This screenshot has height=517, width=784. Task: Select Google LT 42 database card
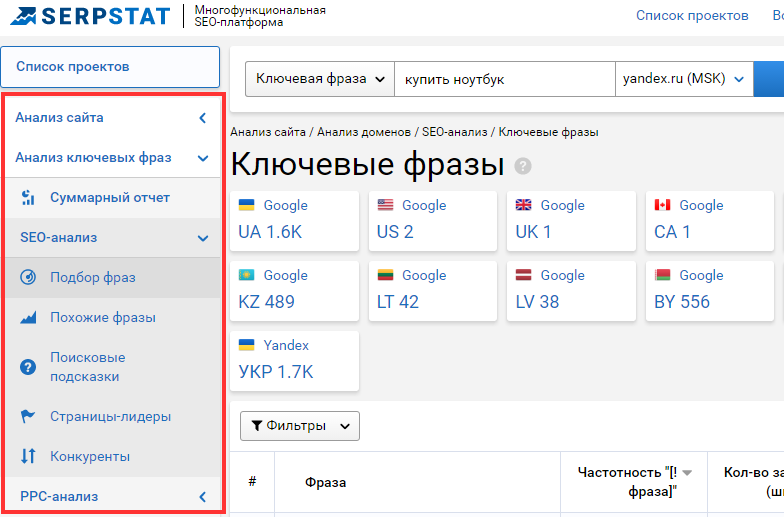433,291
